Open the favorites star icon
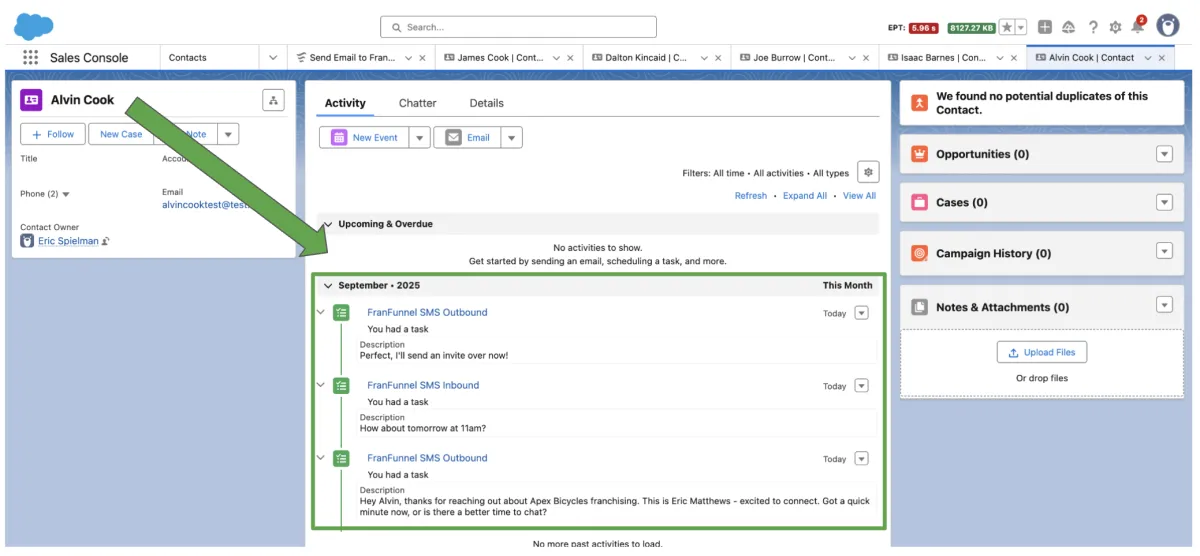1200x556 pixels. point(1007,27)
